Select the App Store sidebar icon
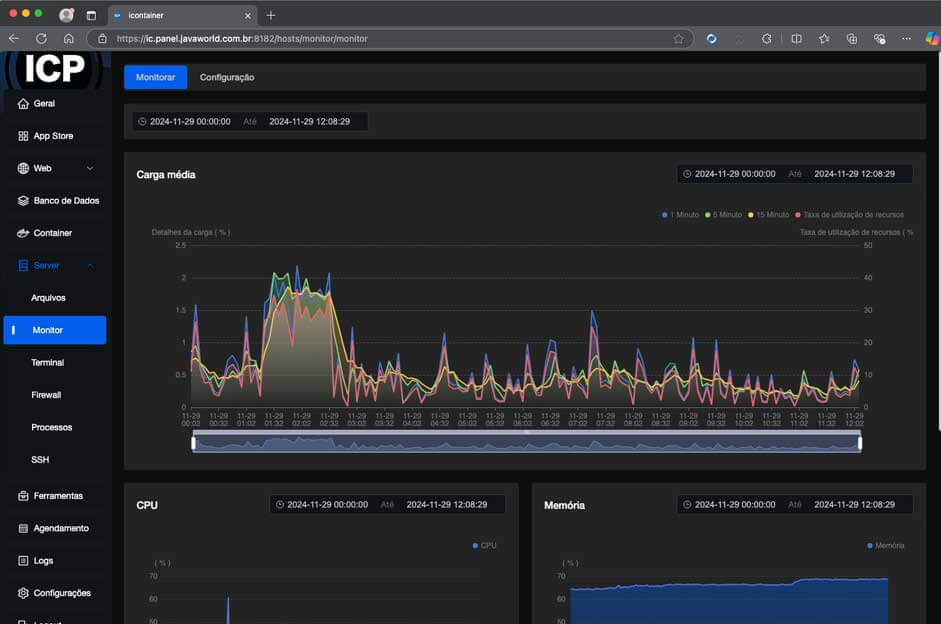The image size is (941, 624). pos(22,135)
